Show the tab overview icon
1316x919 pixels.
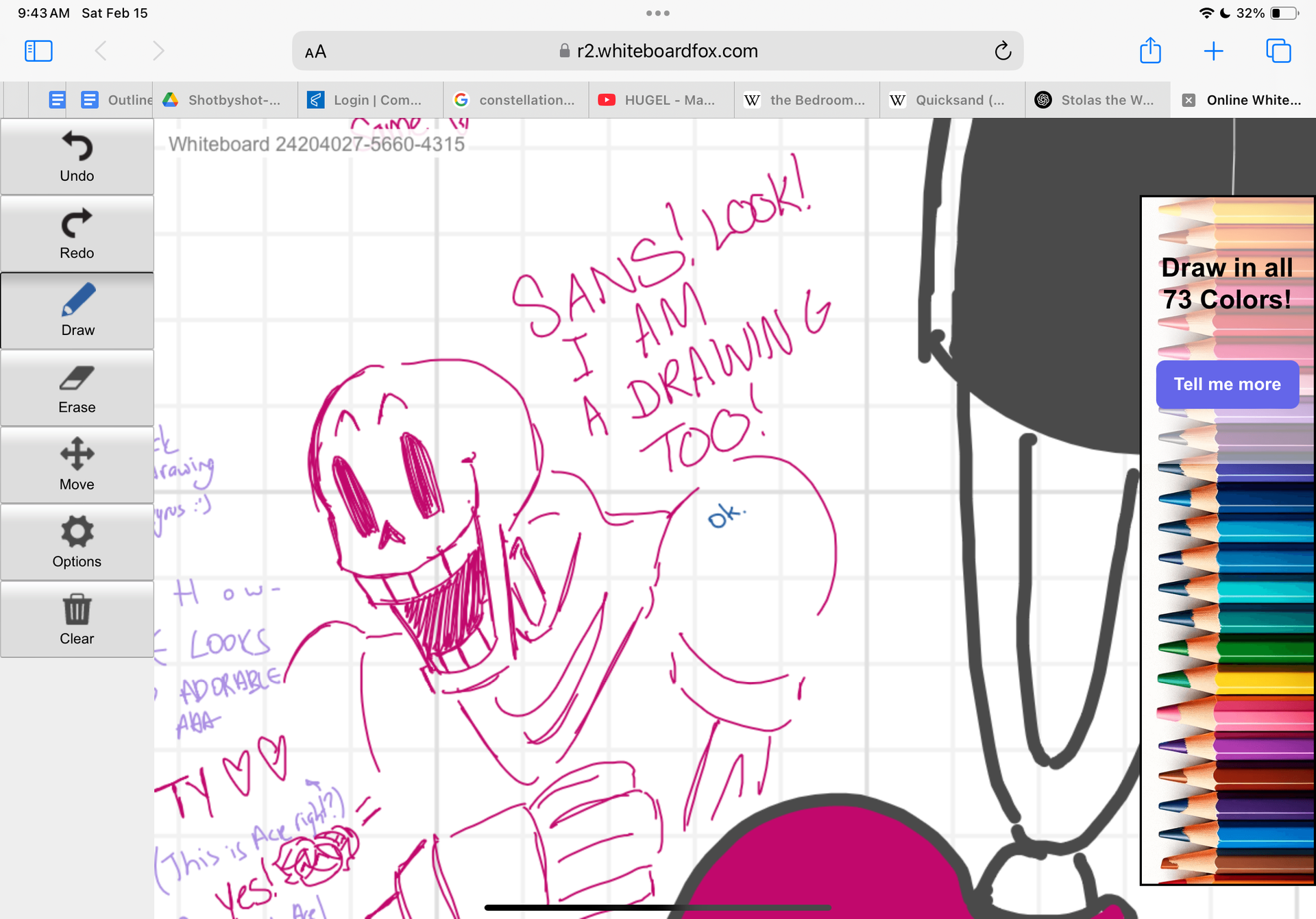point(1278,51)
